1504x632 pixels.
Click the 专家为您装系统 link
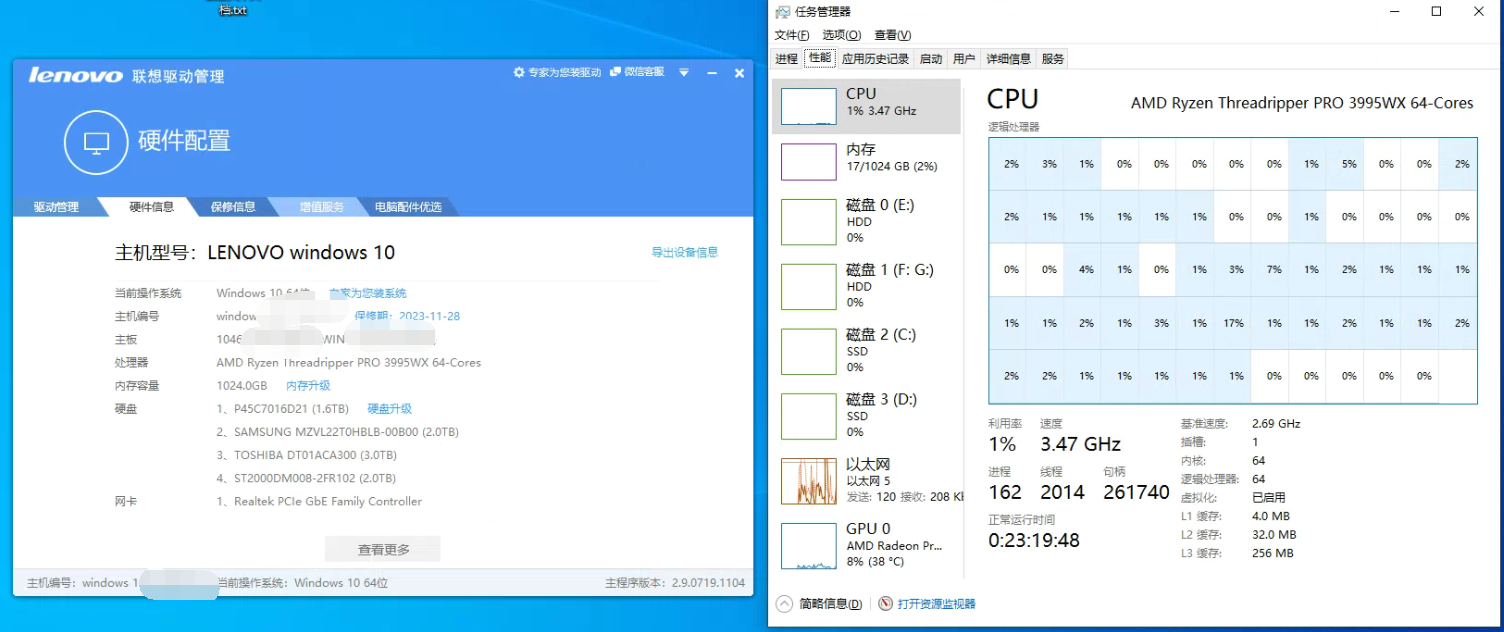click(368, 293)
